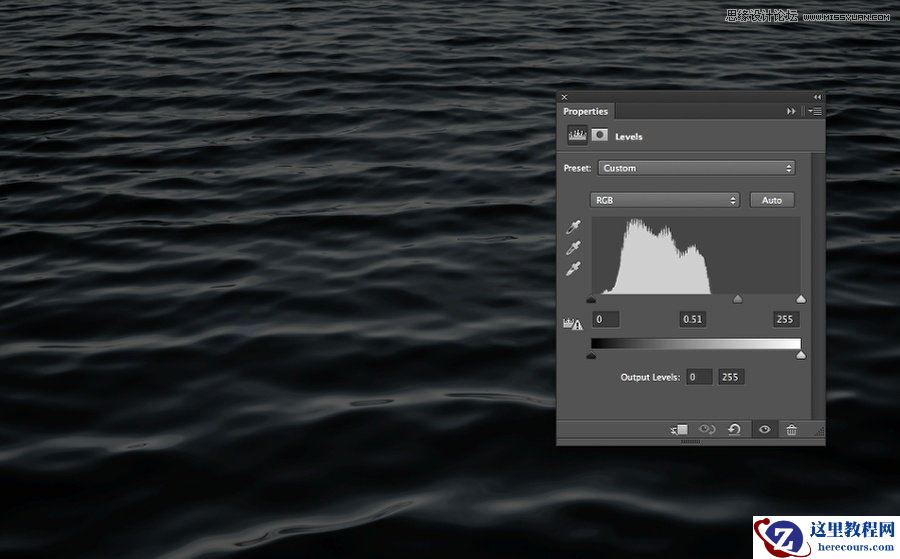Click the midtone gamma slider handle
The height and width of the screenshot is (559, 900).
coord(738,299)
